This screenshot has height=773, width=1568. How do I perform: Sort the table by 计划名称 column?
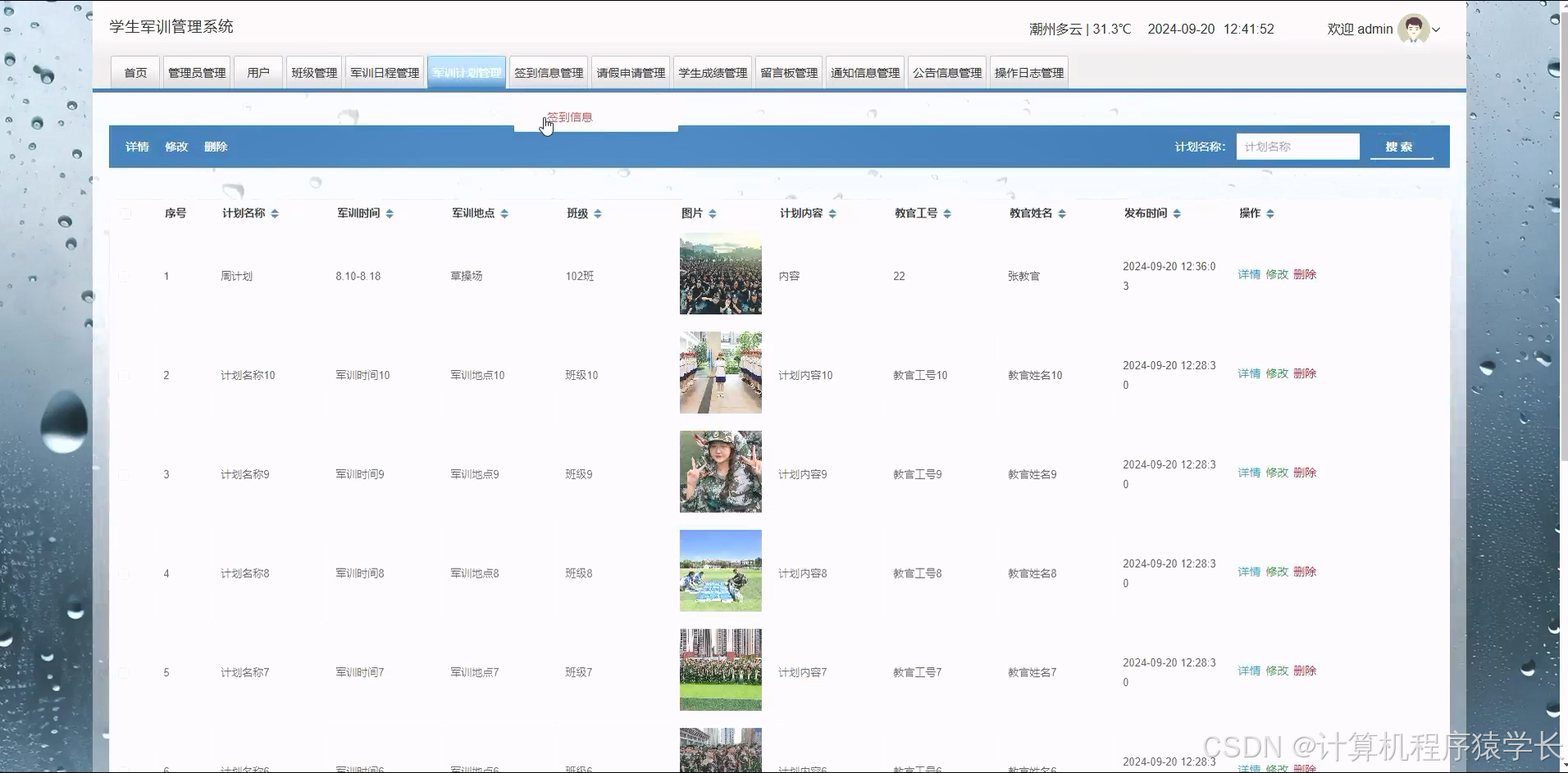275,213
